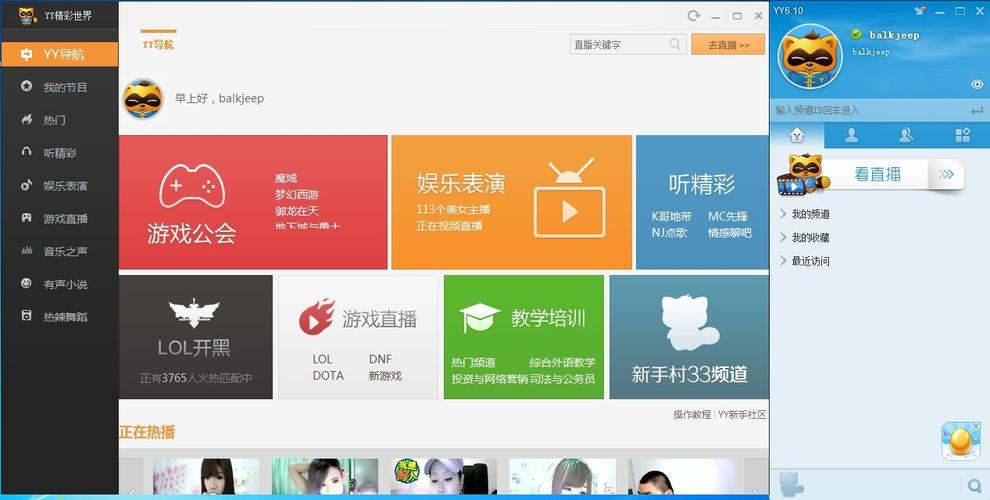990x500 pixels.
Task: Open the 听精彩 blue tile title
Action: (702, 184)
